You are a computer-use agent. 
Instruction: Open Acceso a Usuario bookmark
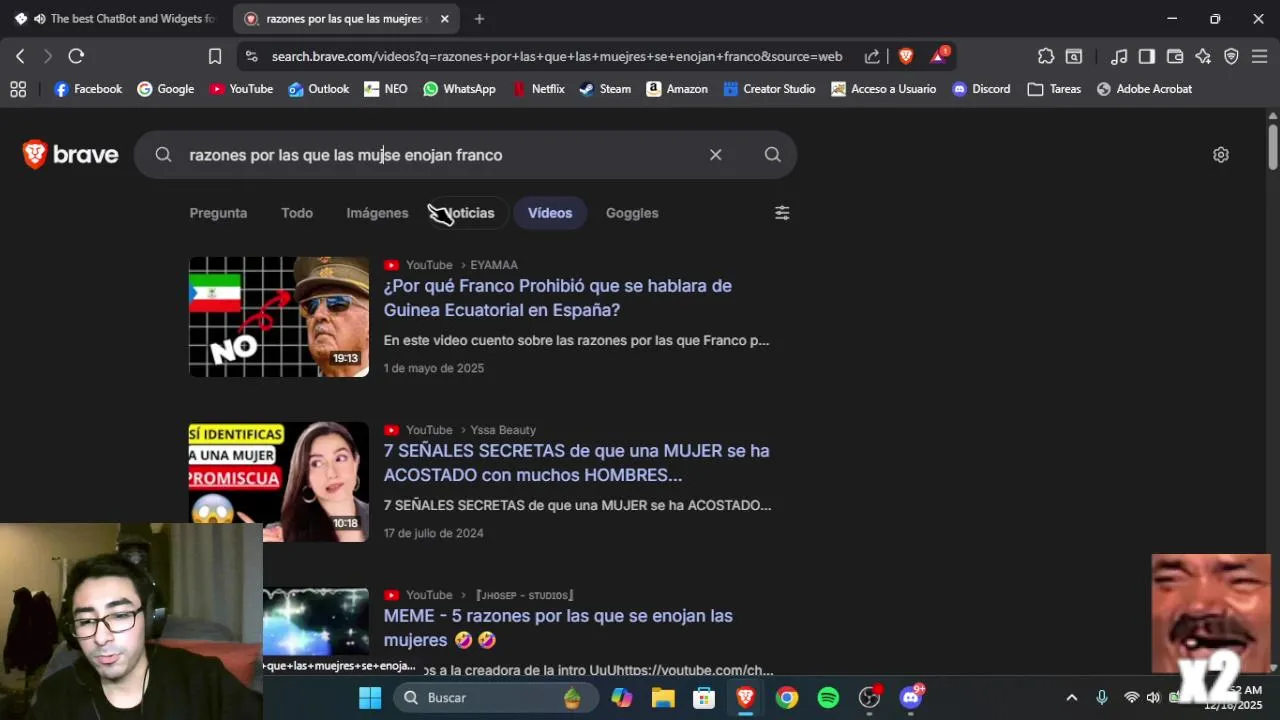point(883,89)
